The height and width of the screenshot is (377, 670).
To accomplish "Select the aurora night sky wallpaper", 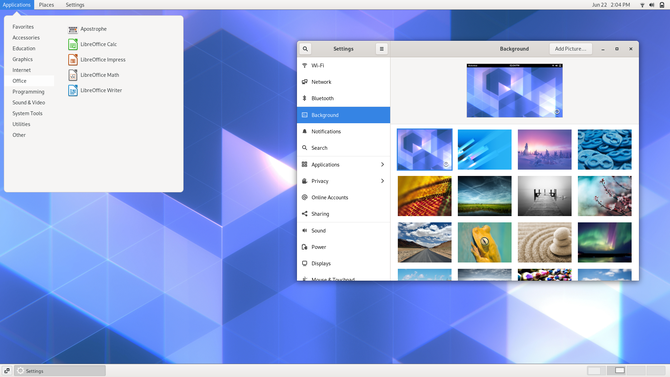I will coord(605,242).
